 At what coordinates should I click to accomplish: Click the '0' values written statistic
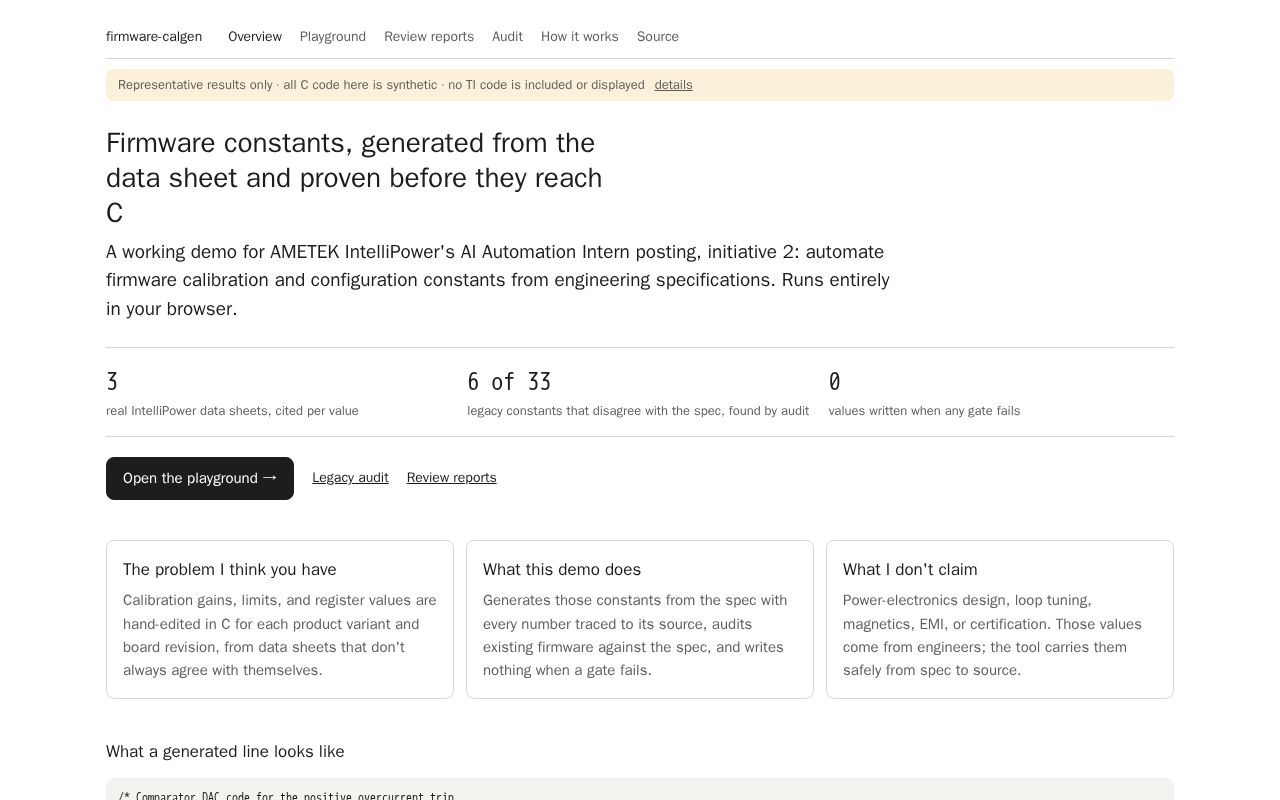[835, 382]
